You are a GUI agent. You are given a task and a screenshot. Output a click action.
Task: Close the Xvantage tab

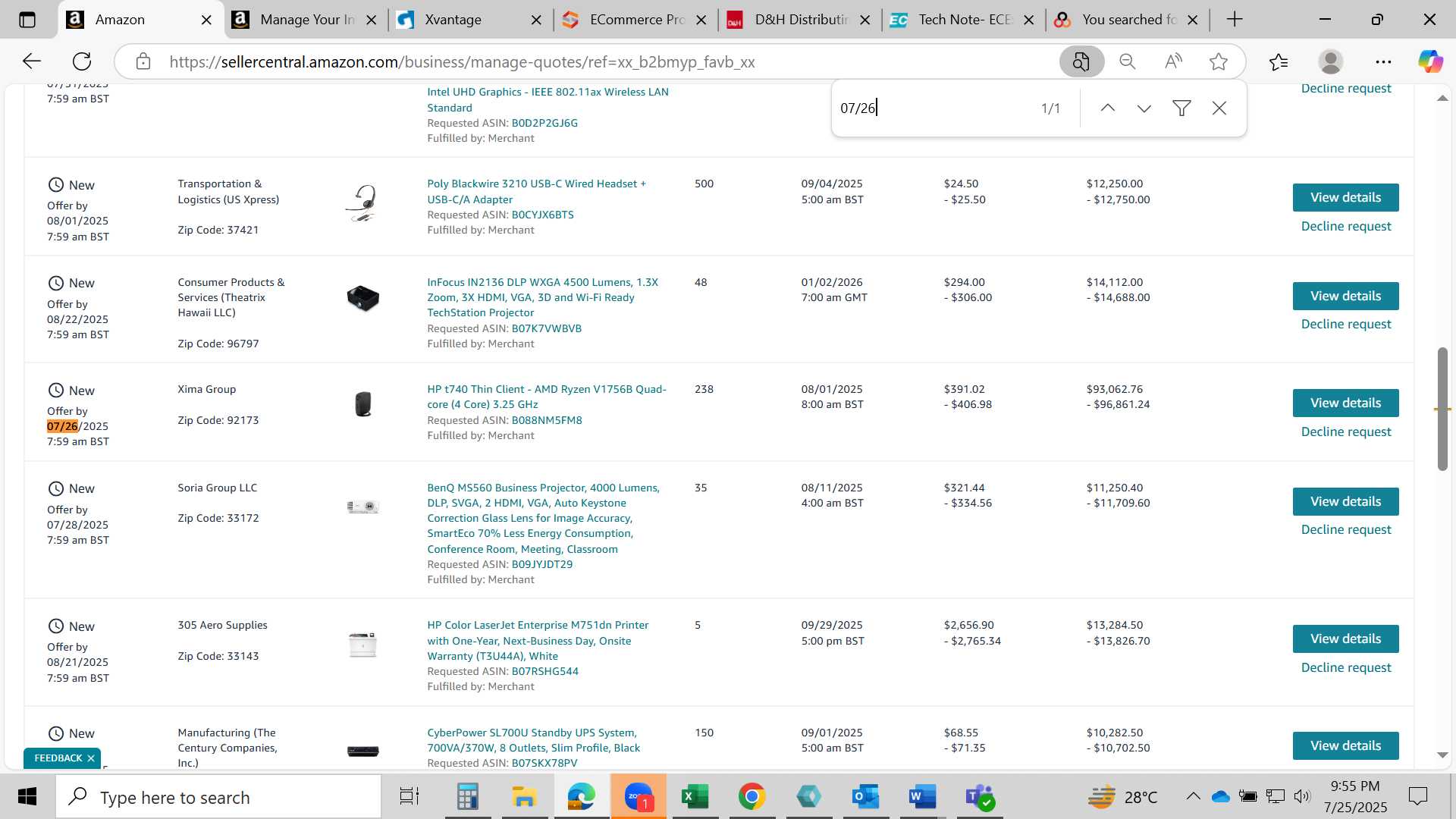pyautogui.click(x=536, y=20)
